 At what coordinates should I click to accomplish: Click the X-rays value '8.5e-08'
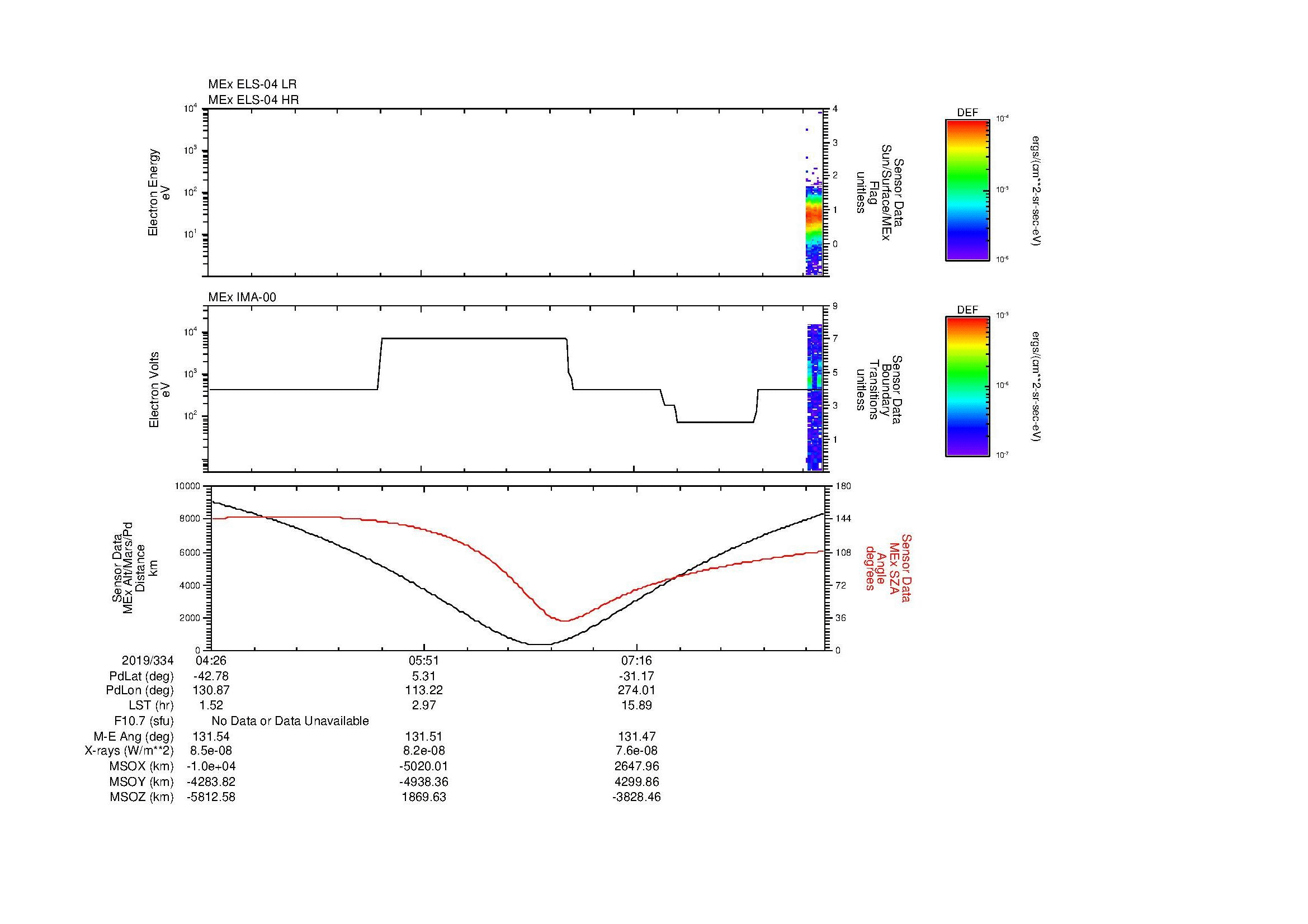pos(211,751)
